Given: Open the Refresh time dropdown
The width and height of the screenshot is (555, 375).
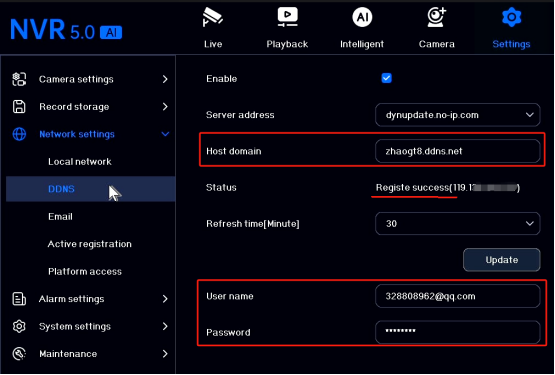Looking at the screenshot, I should click(x=458, y=223).
